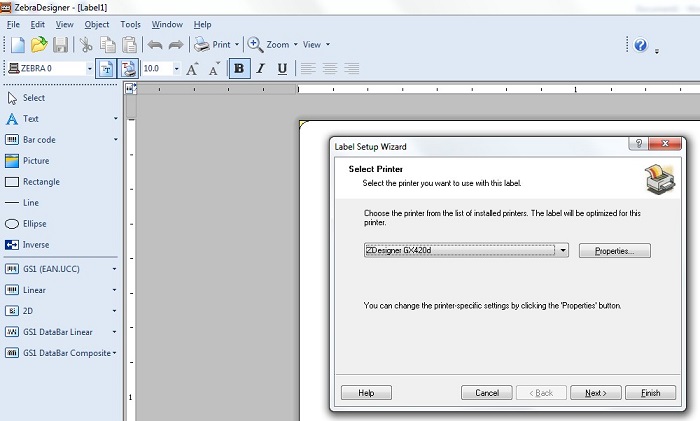Viewport: 700px width, 421px height.
Task: Select the Inverse tool
Action: point(27,245)
